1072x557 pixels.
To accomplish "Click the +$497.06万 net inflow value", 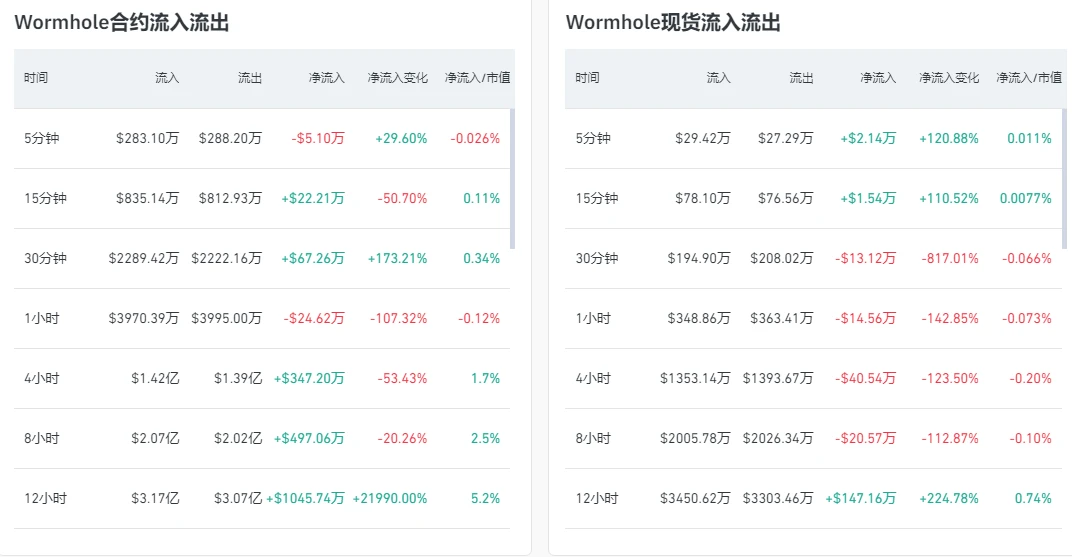I will [x=309, y=439].
